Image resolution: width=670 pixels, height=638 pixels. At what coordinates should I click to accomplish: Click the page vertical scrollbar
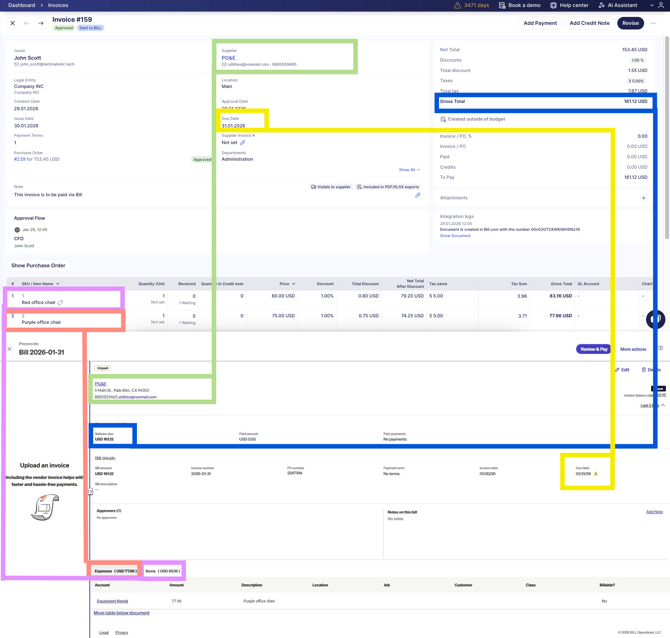point(667,137)
